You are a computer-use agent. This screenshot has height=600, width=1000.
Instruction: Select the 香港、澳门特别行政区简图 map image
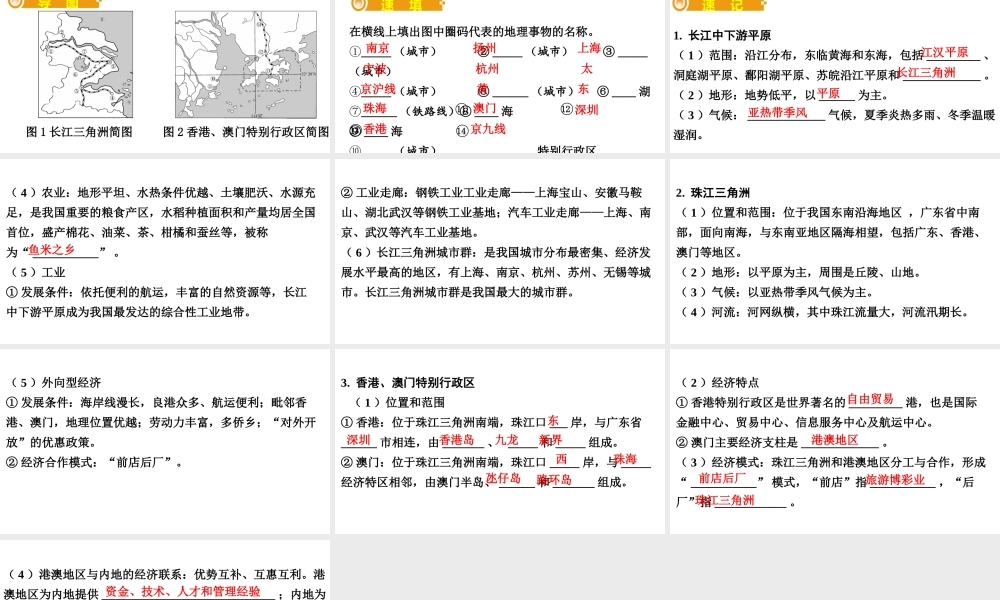click(246, 64)
